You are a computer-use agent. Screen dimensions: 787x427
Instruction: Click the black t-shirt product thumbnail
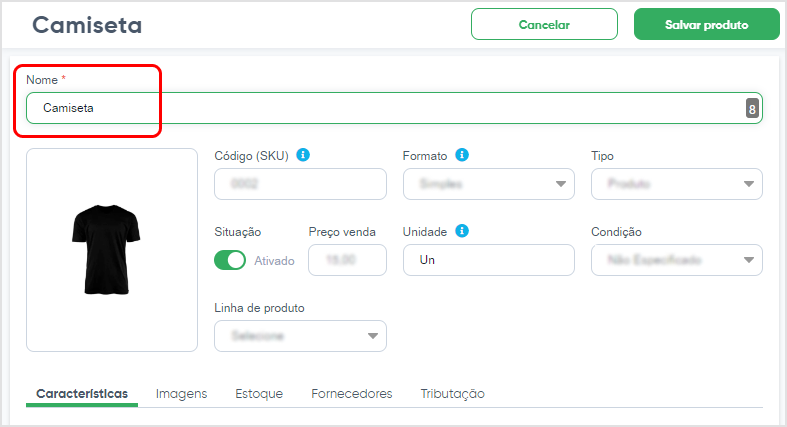click(106, 249)
